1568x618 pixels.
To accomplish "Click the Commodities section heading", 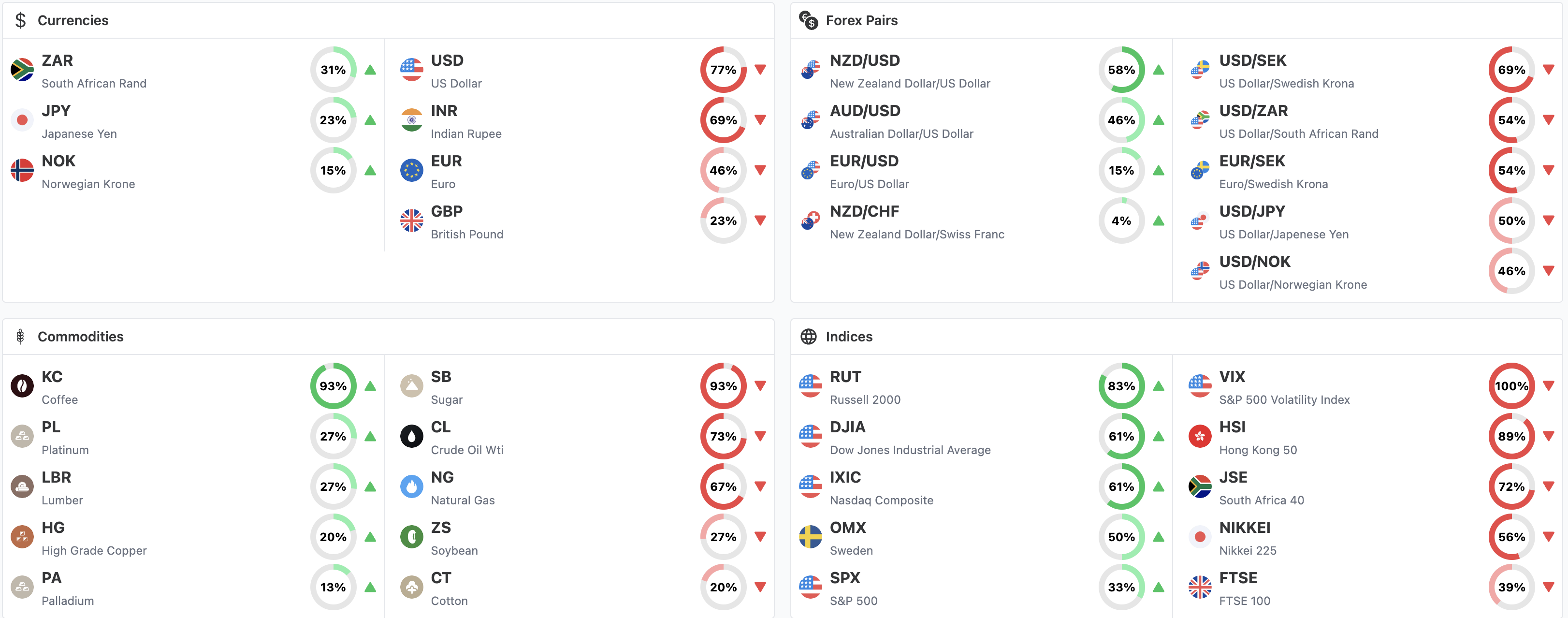I will (80, 337).
